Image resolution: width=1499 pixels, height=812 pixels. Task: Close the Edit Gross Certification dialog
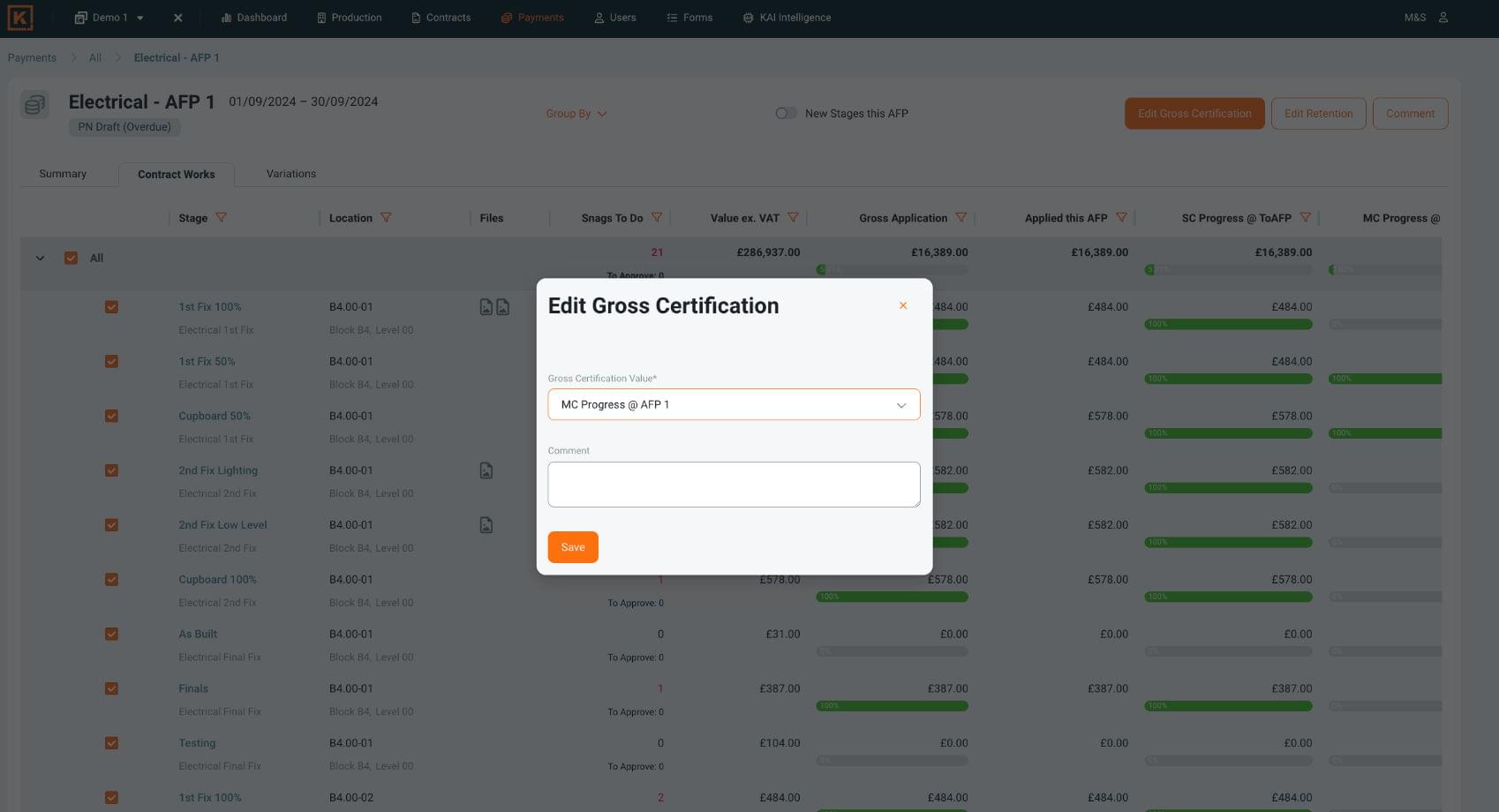[x=903, y=305]
